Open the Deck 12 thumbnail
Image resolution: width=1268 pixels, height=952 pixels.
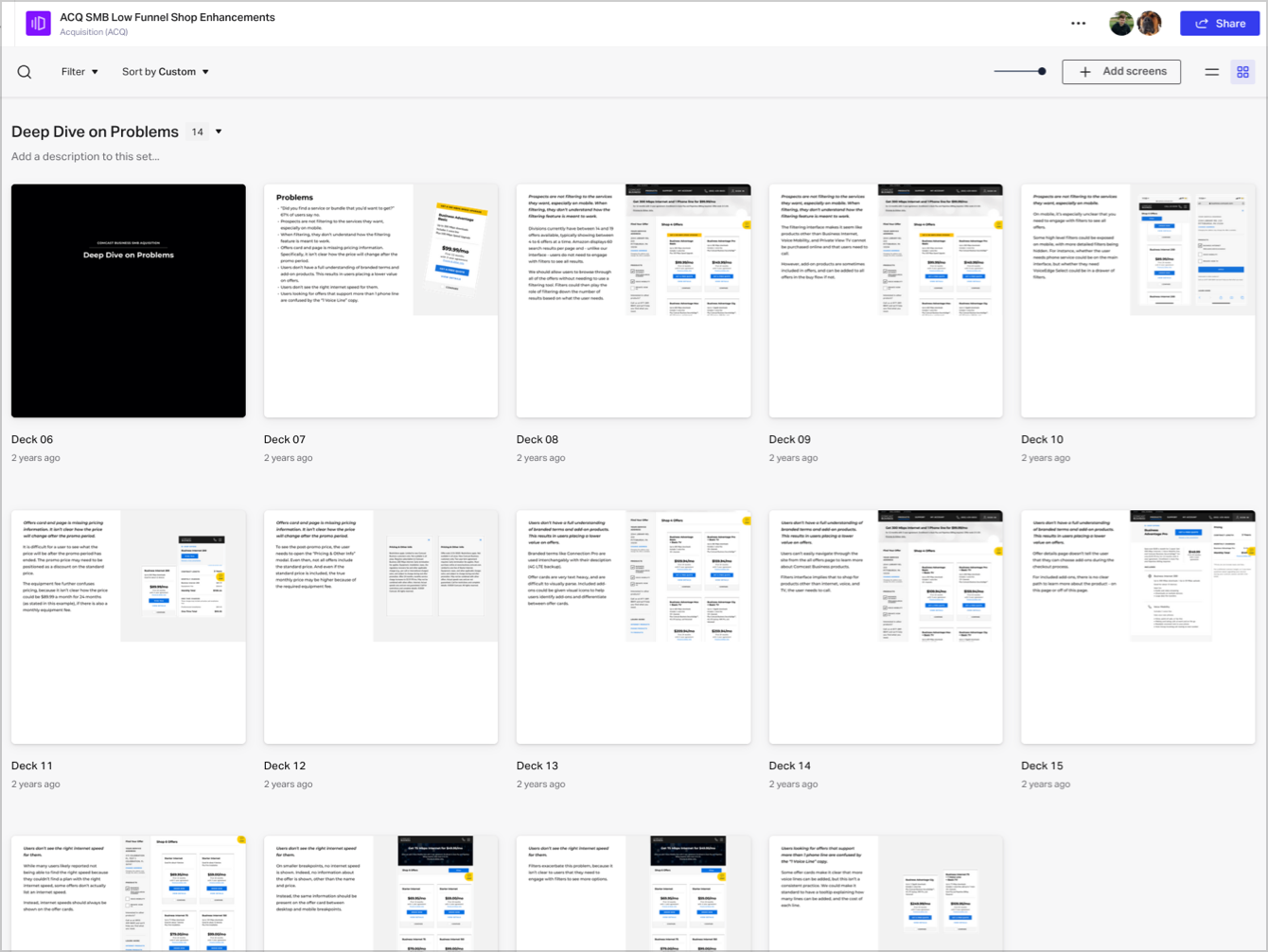point(380,627)
